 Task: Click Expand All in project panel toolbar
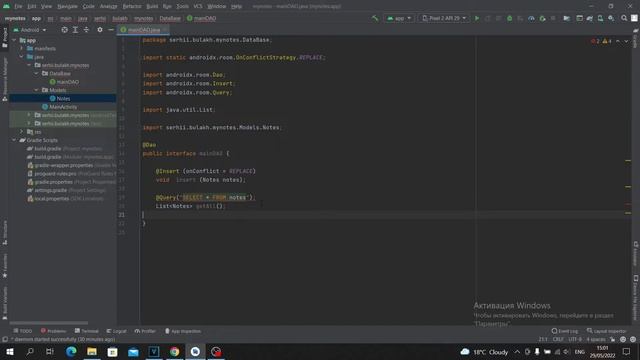coord(75,30)
